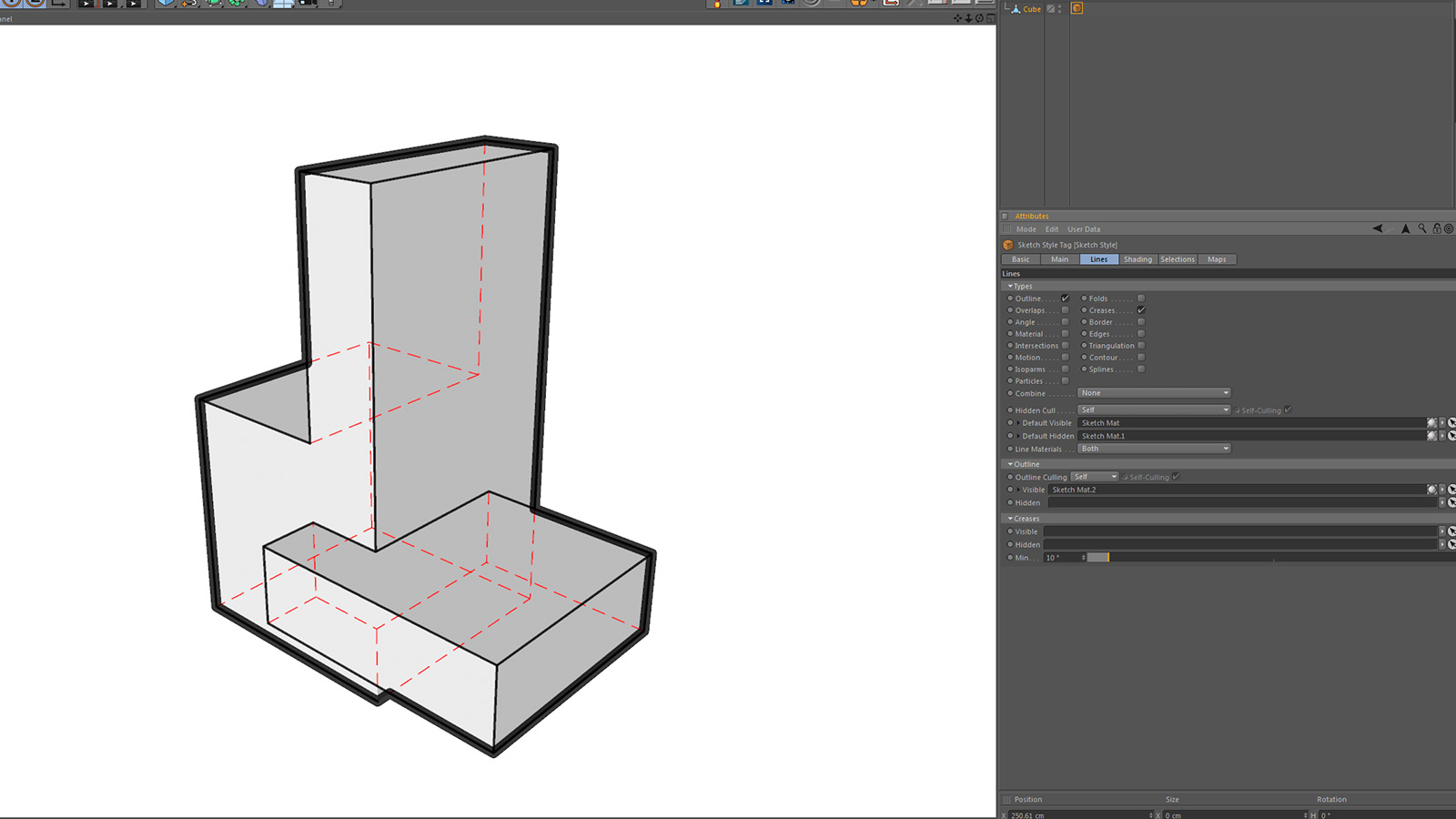Enable the Triangulation line type
Image resolution: width=1456 pixels, height=819 pixels.
coord(1141,346)
